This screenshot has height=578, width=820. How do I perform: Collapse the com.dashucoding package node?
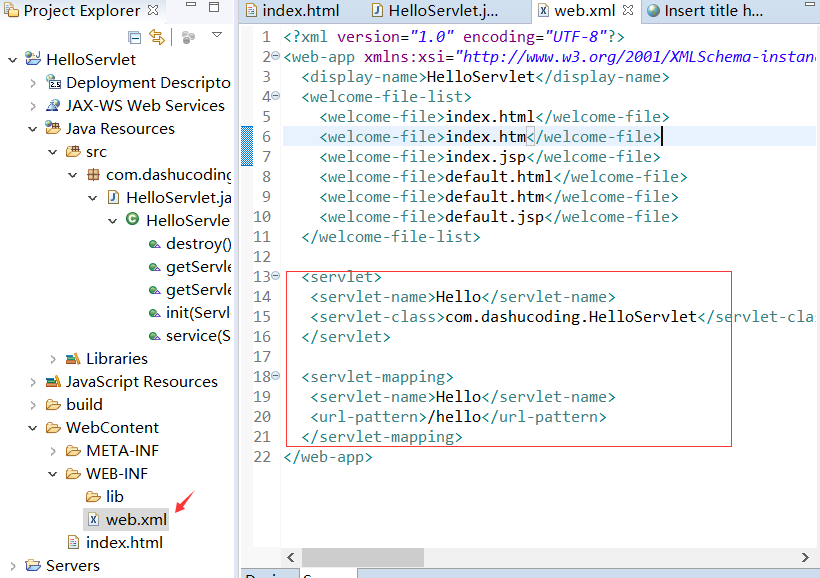pos(73,175)
